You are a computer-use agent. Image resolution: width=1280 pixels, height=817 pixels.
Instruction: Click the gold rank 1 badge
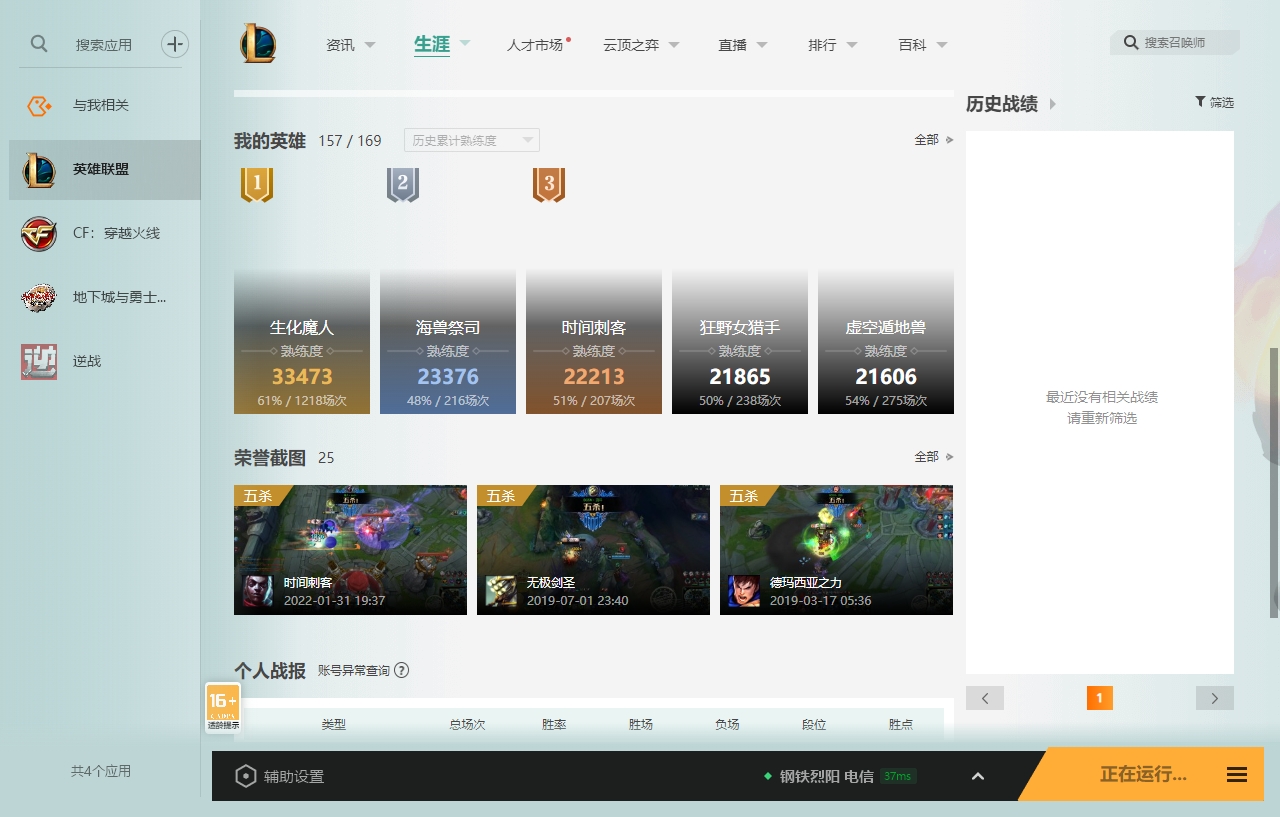point(257,185)
